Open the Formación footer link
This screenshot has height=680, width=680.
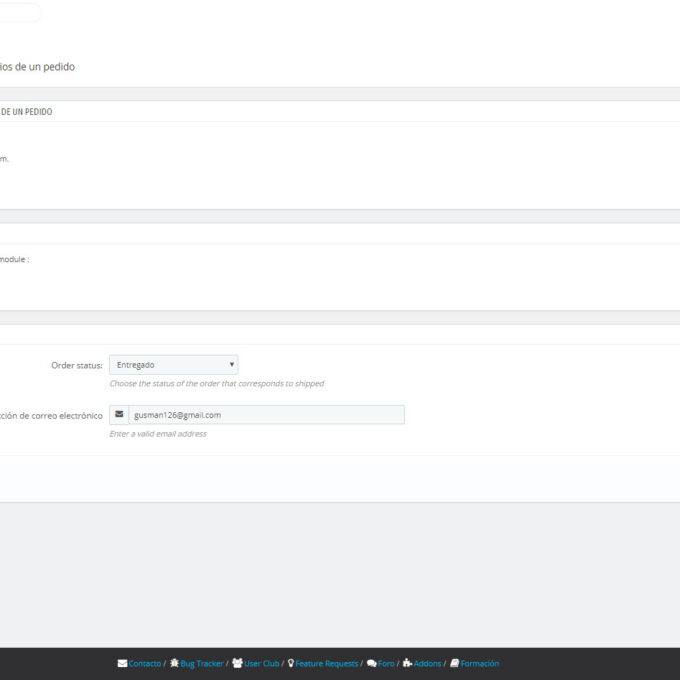pyautogui.click(x=480, y=664)
